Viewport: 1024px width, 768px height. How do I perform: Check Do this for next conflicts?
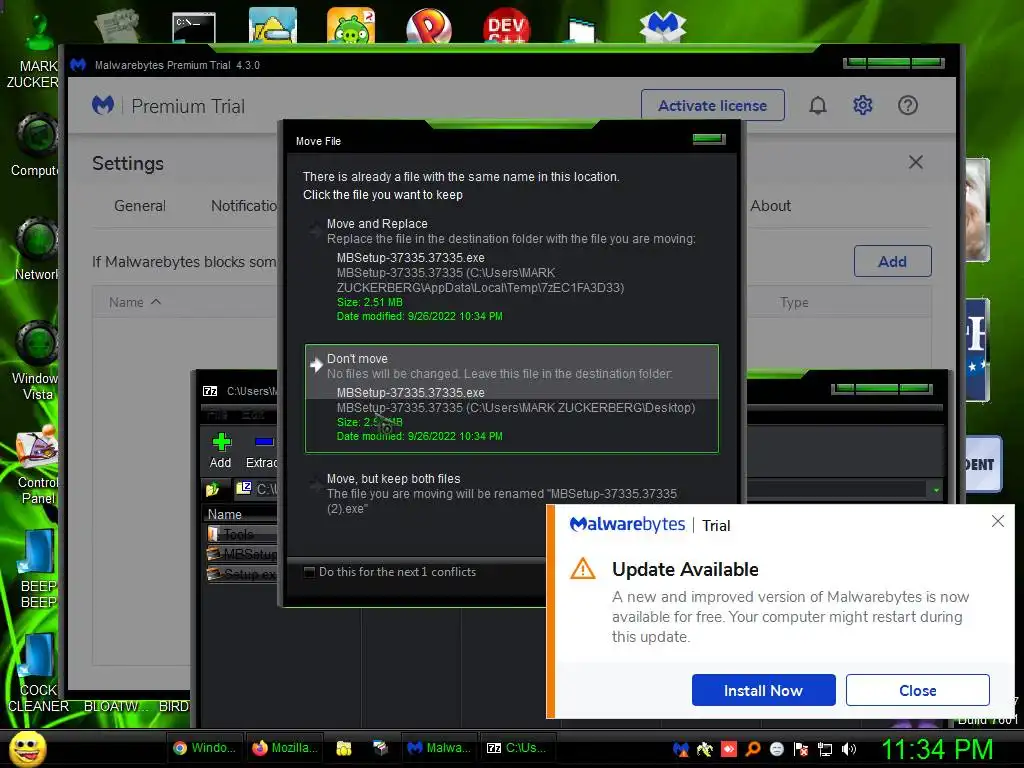coord(310,572)
